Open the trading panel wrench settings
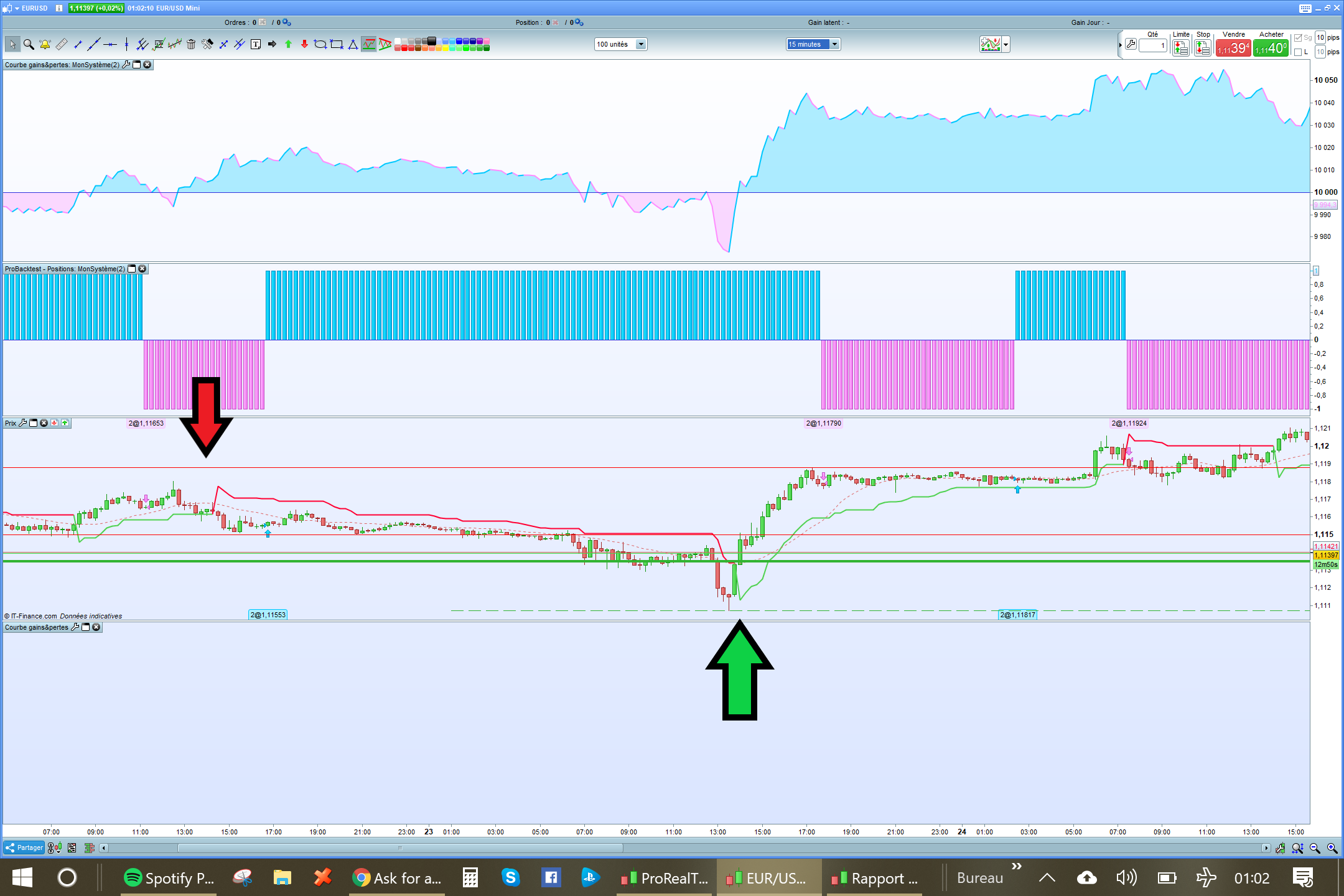Screen dimensions: 1344x896 coord(1131,45)
